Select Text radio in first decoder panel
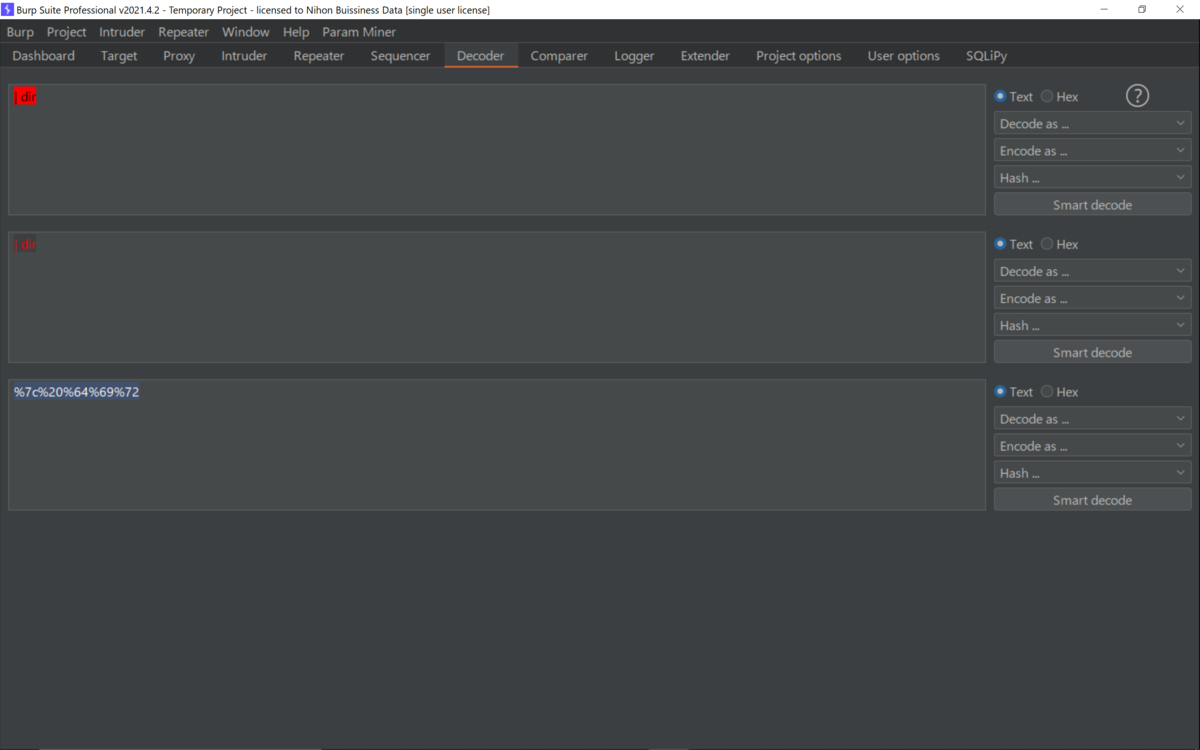The image size is (1200, 750). click(x=1000, y=96)
